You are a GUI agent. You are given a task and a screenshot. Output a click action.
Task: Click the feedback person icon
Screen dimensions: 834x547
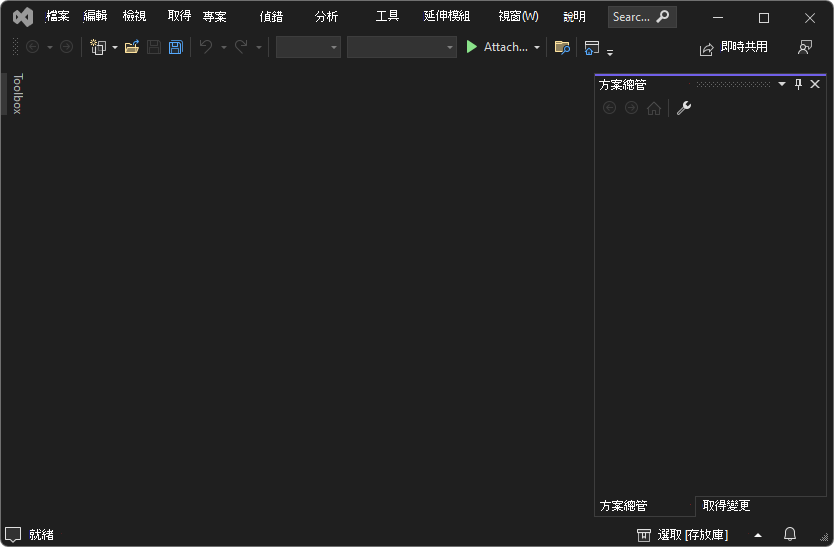tap(805, 47)
